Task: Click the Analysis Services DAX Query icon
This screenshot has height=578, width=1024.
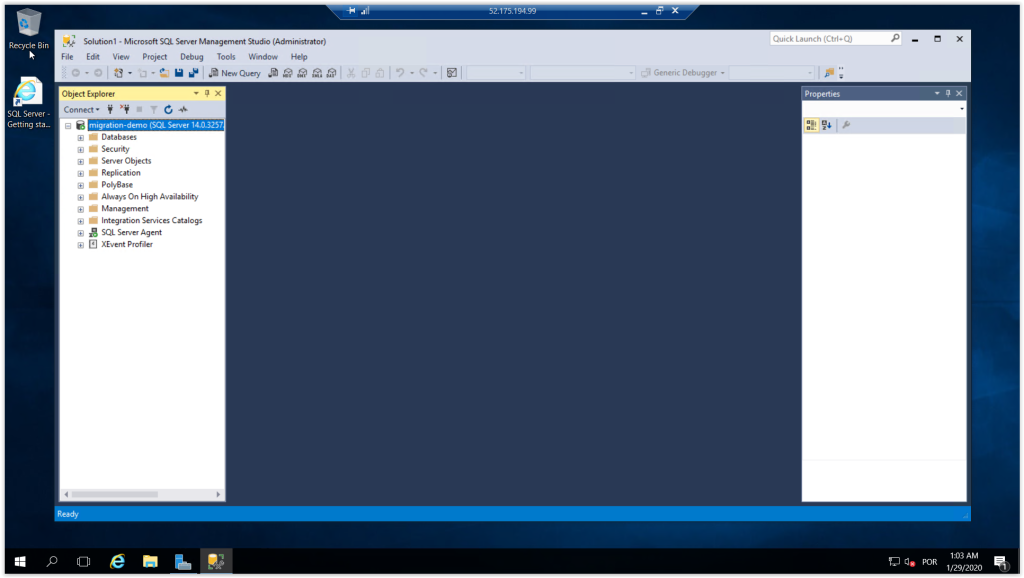Action: [x=332, y=73]
